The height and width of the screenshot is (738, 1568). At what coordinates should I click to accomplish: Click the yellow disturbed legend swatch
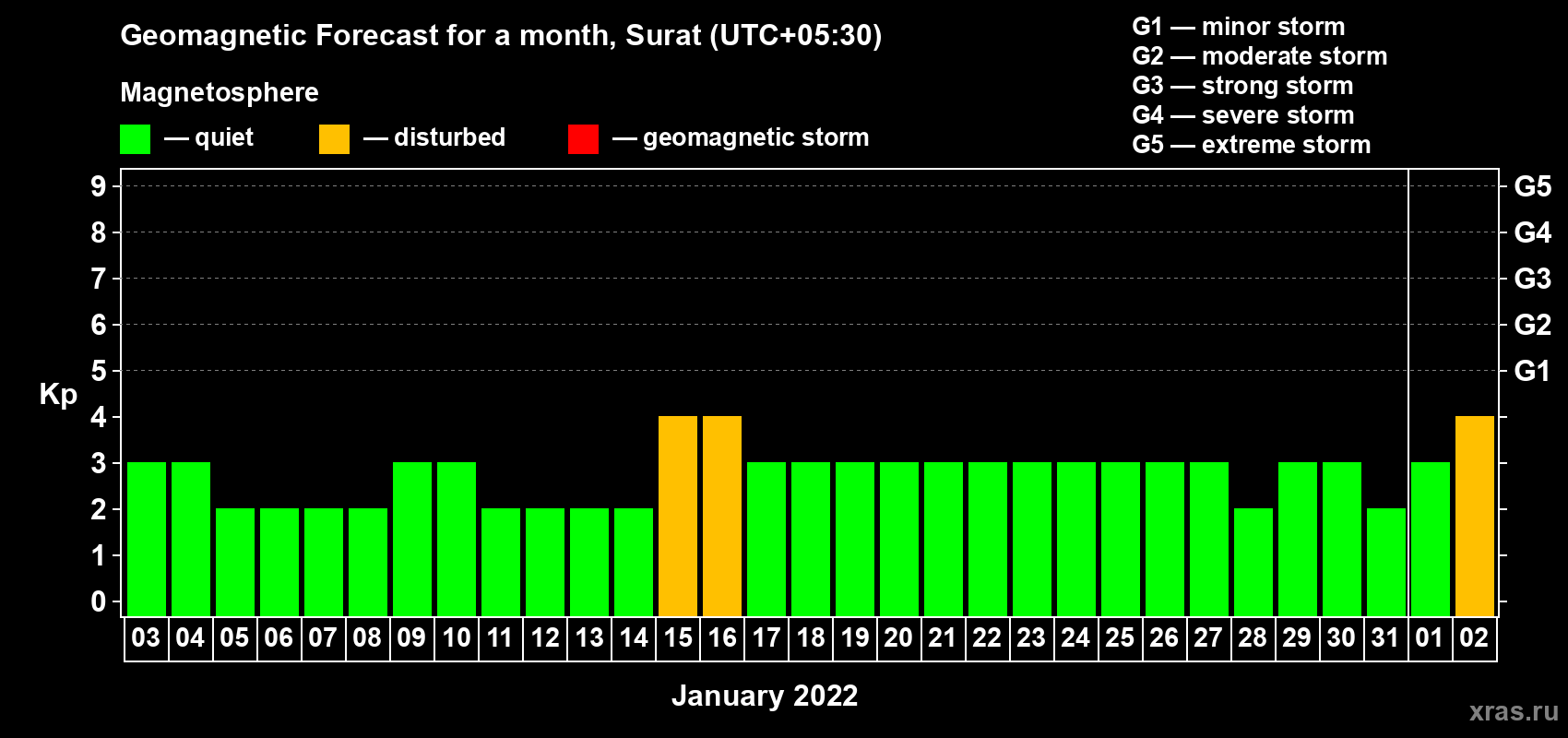(x=335, y=139)
